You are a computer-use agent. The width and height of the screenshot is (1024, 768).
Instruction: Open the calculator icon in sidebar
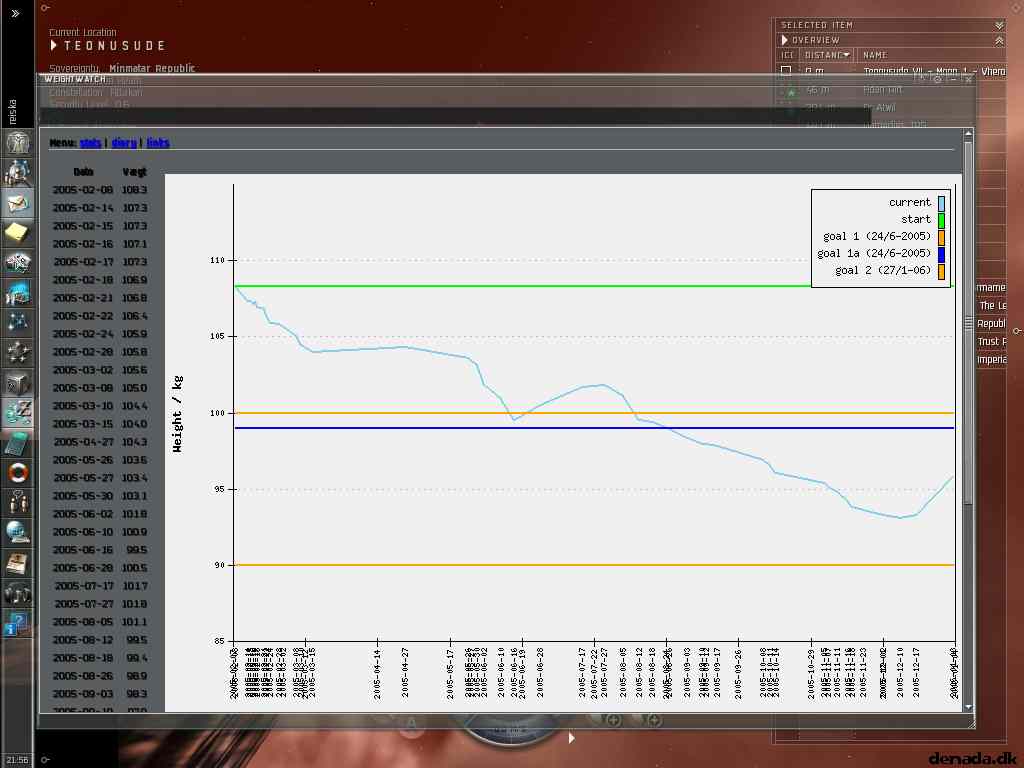[x=18, y=443]
